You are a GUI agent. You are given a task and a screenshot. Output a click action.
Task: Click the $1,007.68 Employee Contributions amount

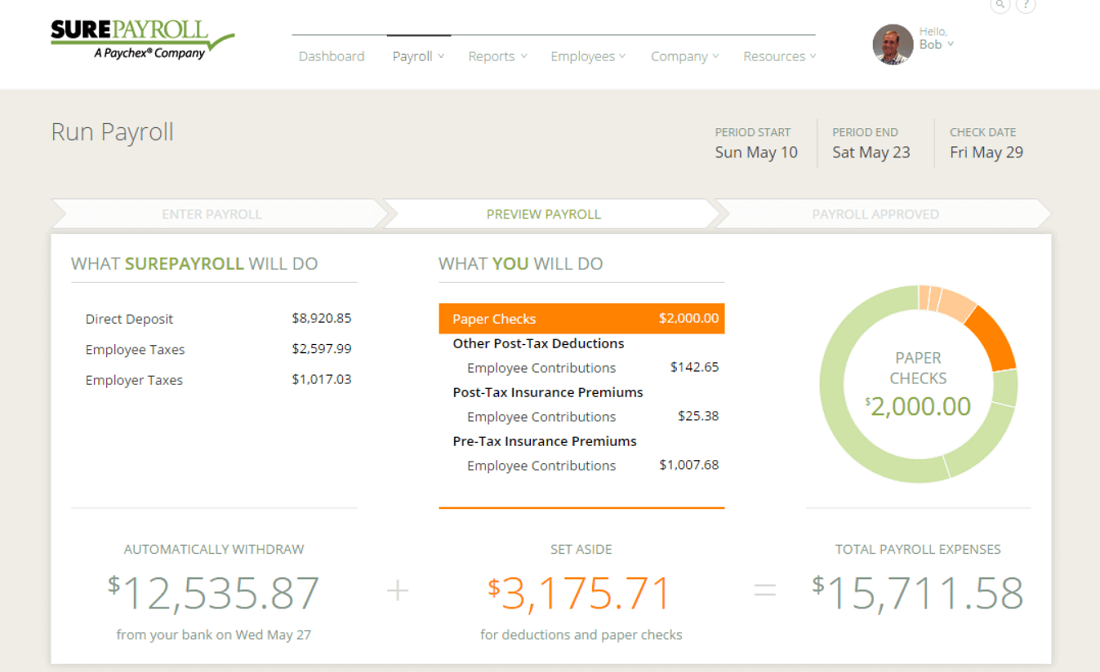click(x=689, y=465)
